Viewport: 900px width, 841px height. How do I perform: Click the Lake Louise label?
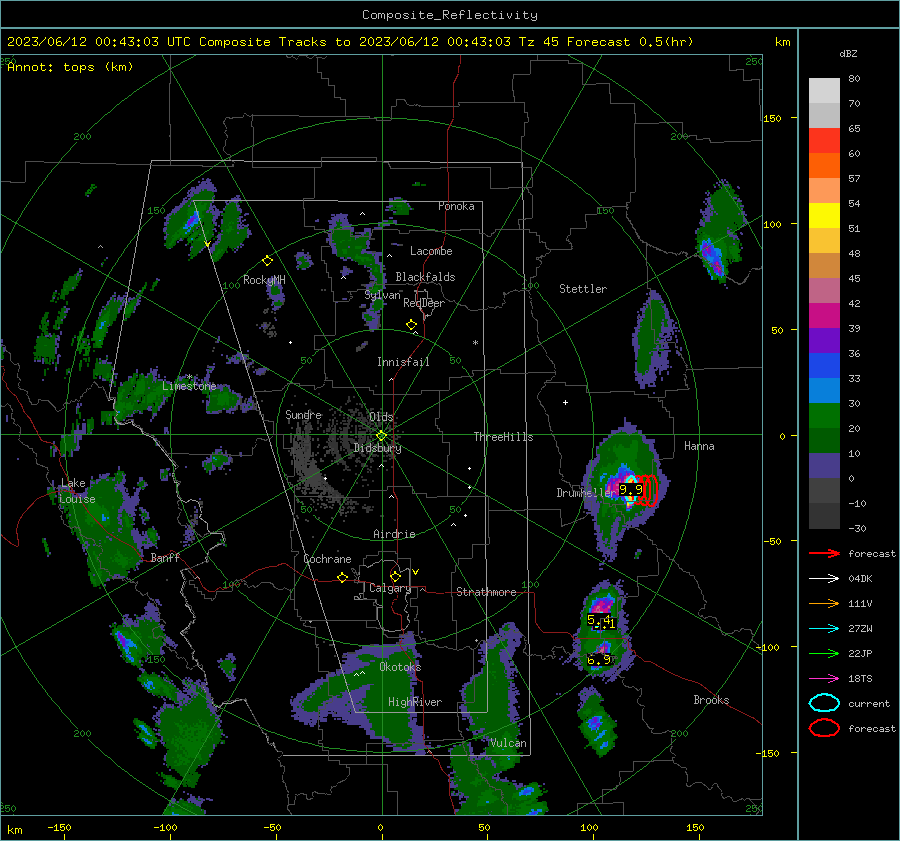77,491
